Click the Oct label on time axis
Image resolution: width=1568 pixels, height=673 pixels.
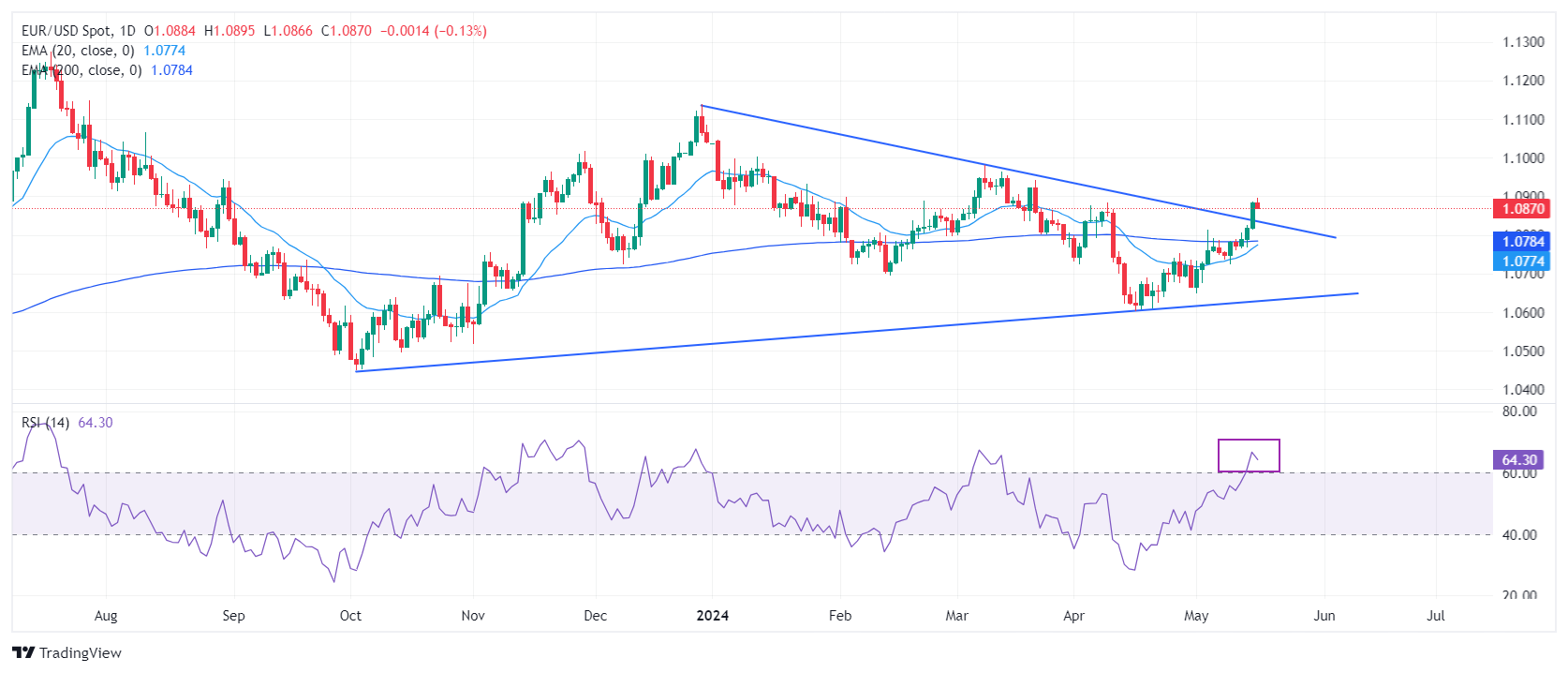pyautogui.click(x=350, y=616)
